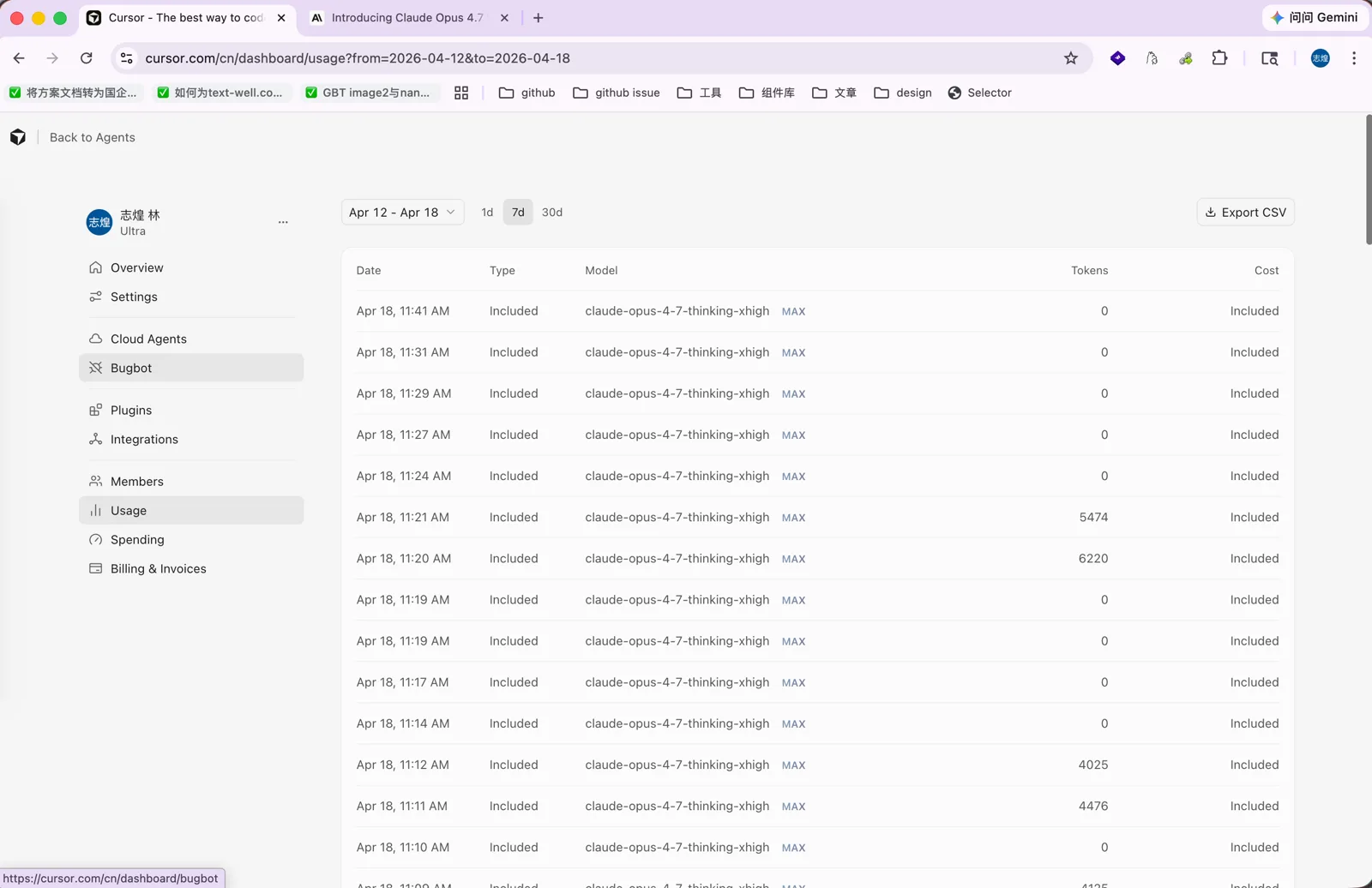
Task: Open the Selector bookmark
Action: pos(980,93)
